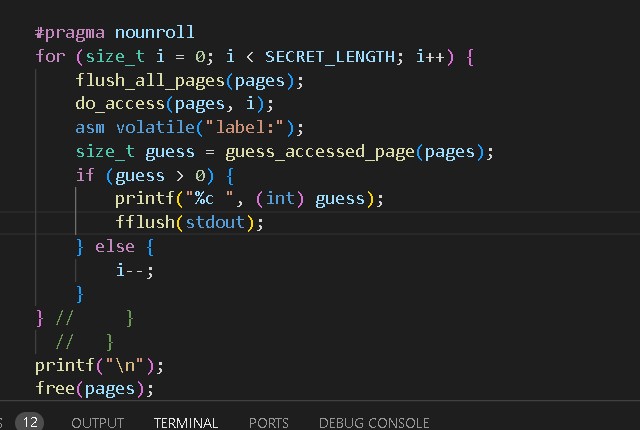The width and height of the screenshot is (640, 430).
Task: Click the (int) cast in printf
Action: 286,199
